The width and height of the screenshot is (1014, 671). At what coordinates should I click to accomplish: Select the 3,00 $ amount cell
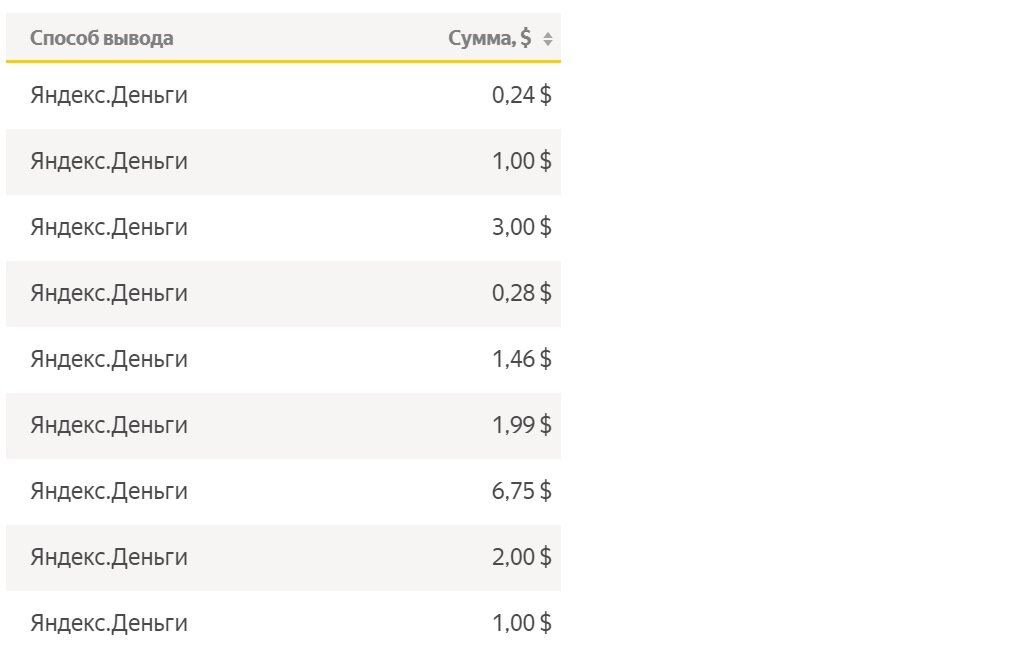click(521, 227)
